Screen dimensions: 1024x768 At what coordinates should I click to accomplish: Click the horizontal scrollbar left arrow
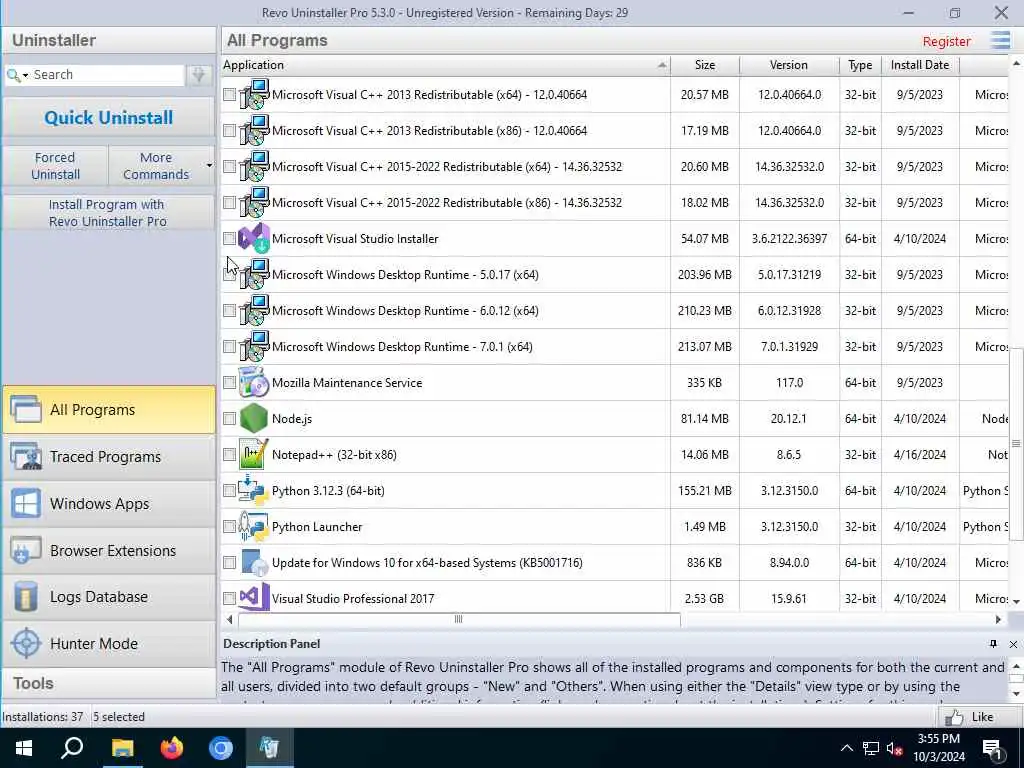(230, 619)
